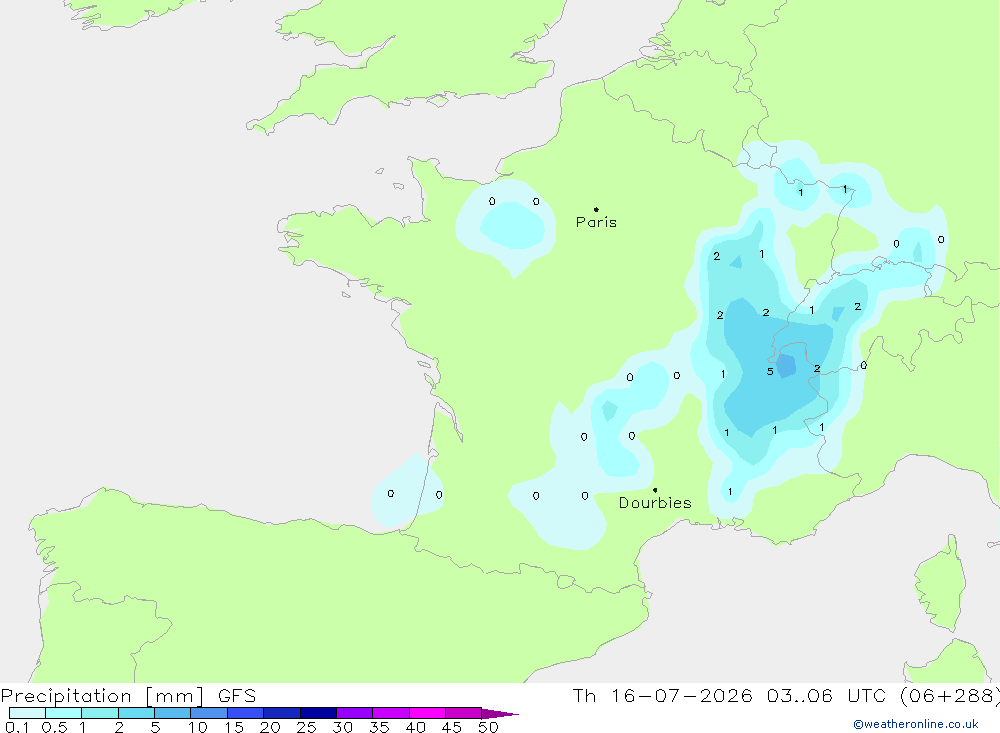Click the '(06+288)' forecast run text
1000x733 pixels.
pos(949,696)
